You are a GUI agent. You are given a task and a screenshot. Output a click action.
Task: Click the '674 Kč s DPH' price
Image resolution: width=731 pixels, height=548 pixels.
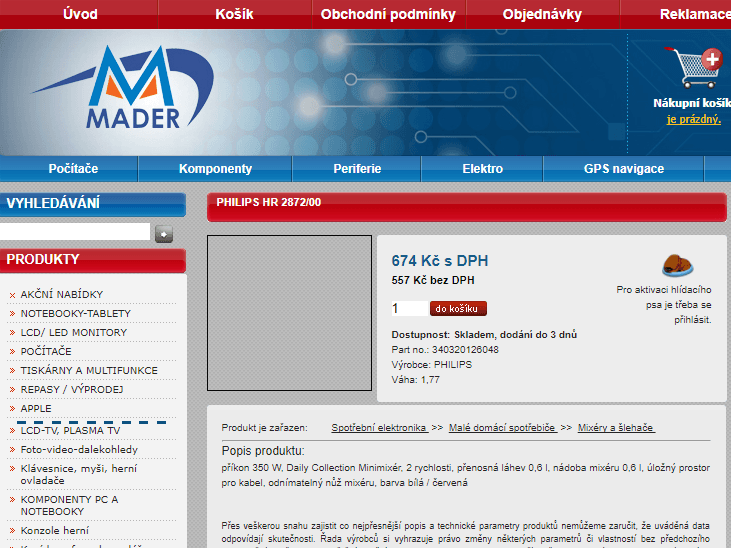tap(440, 261)
